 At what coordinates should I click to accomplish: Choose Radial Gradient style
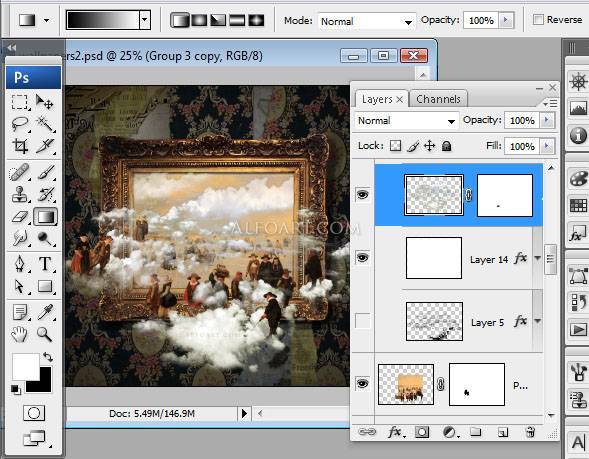click(199, 20)
